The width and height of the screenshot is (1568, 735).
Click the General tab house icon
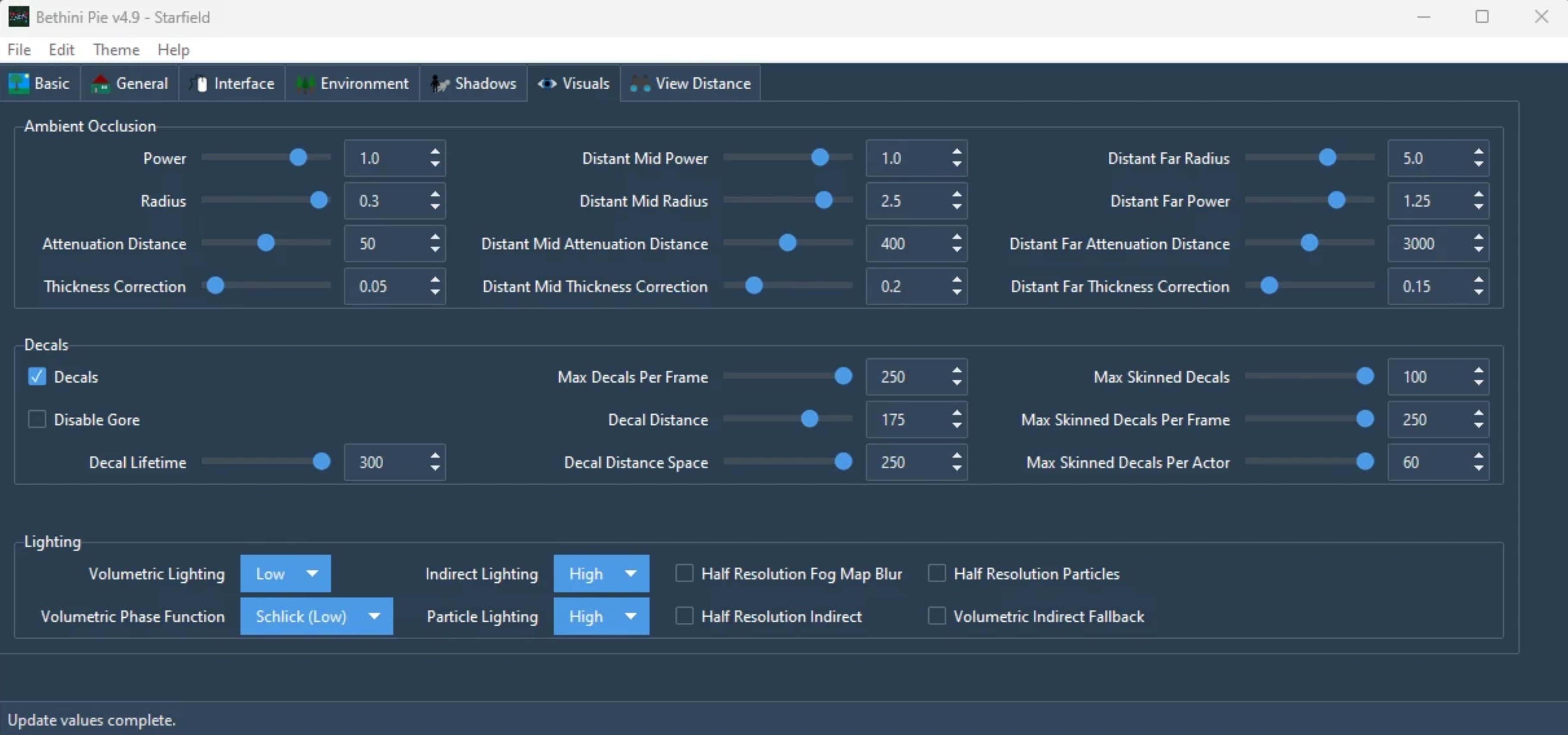coord(101,83)
